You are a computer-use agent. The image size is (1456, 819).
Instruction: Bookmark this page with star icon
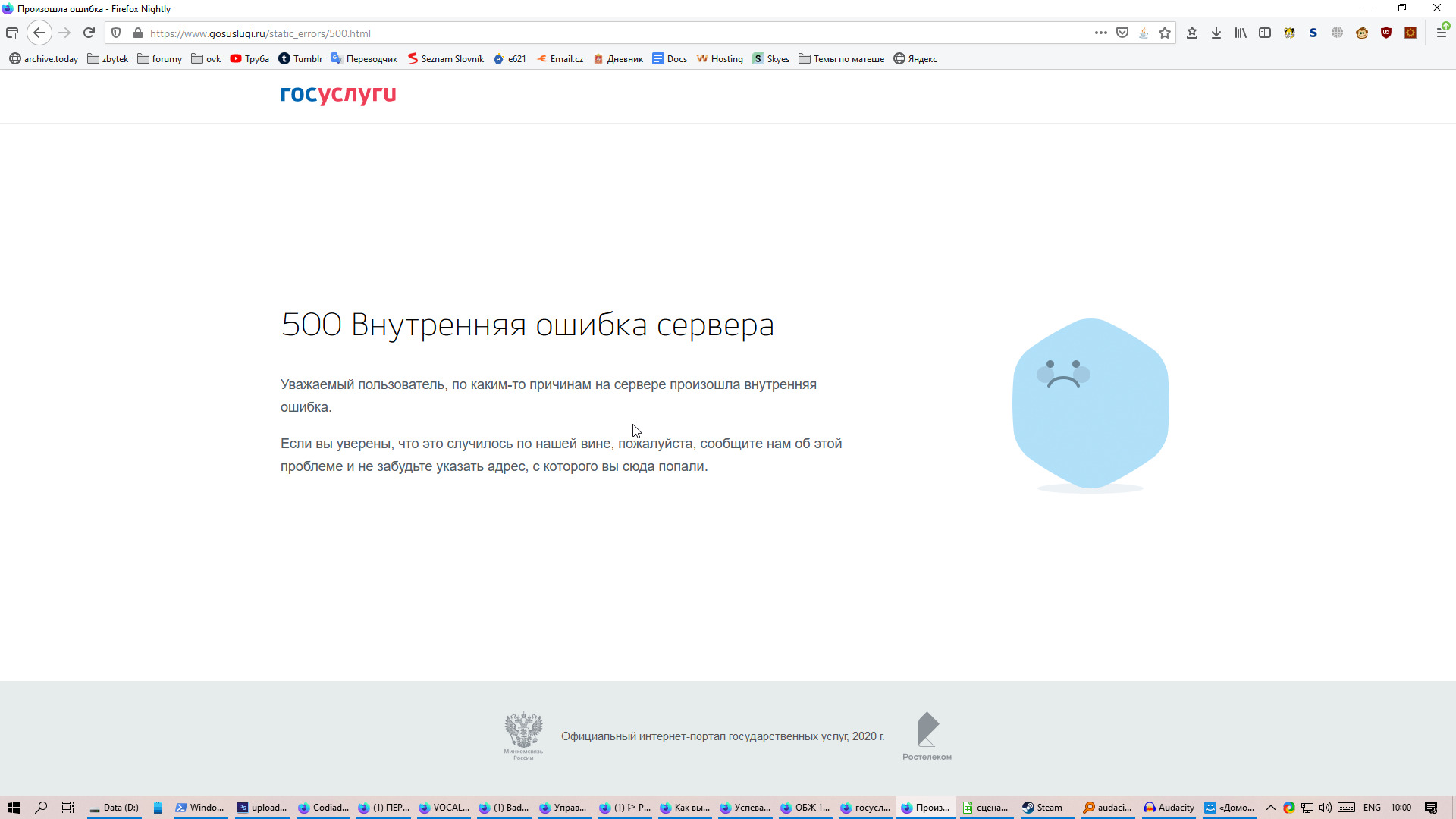pos(1165,33)
